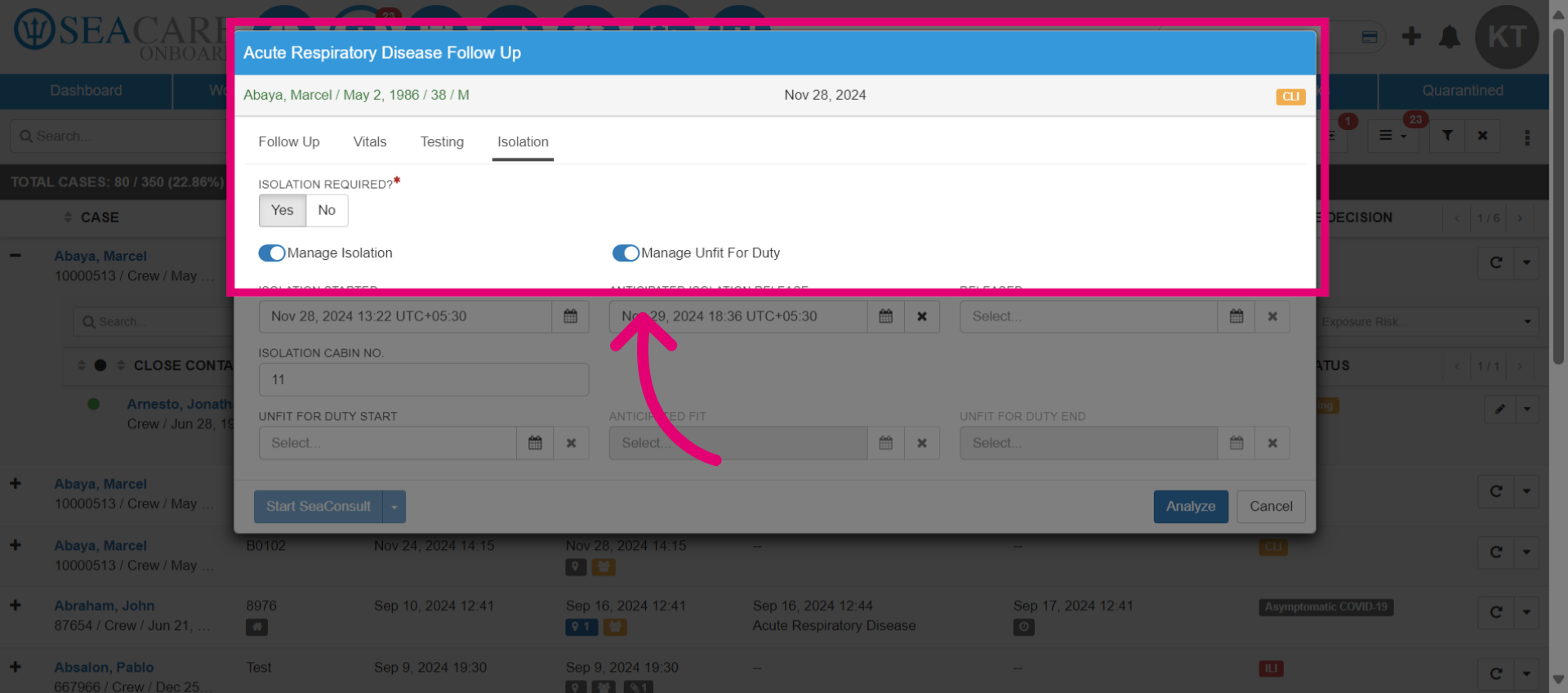The image size is (1568, 693).
Task: Open action dropdown on first Abaya, Marcel row
Action: [1526, 263]
